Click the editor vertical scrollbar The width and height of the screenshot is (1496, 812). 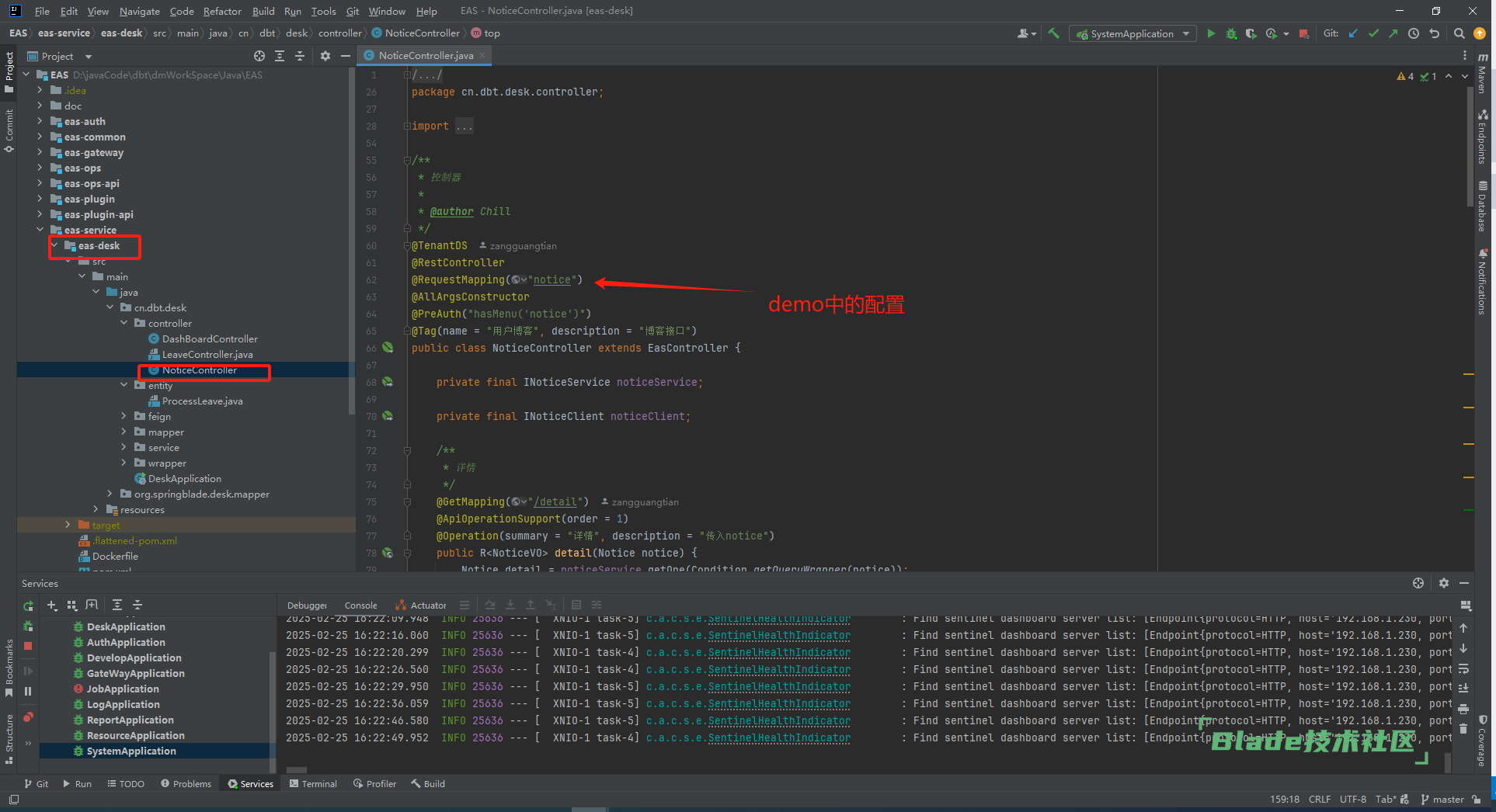[x=1469, y=147]
